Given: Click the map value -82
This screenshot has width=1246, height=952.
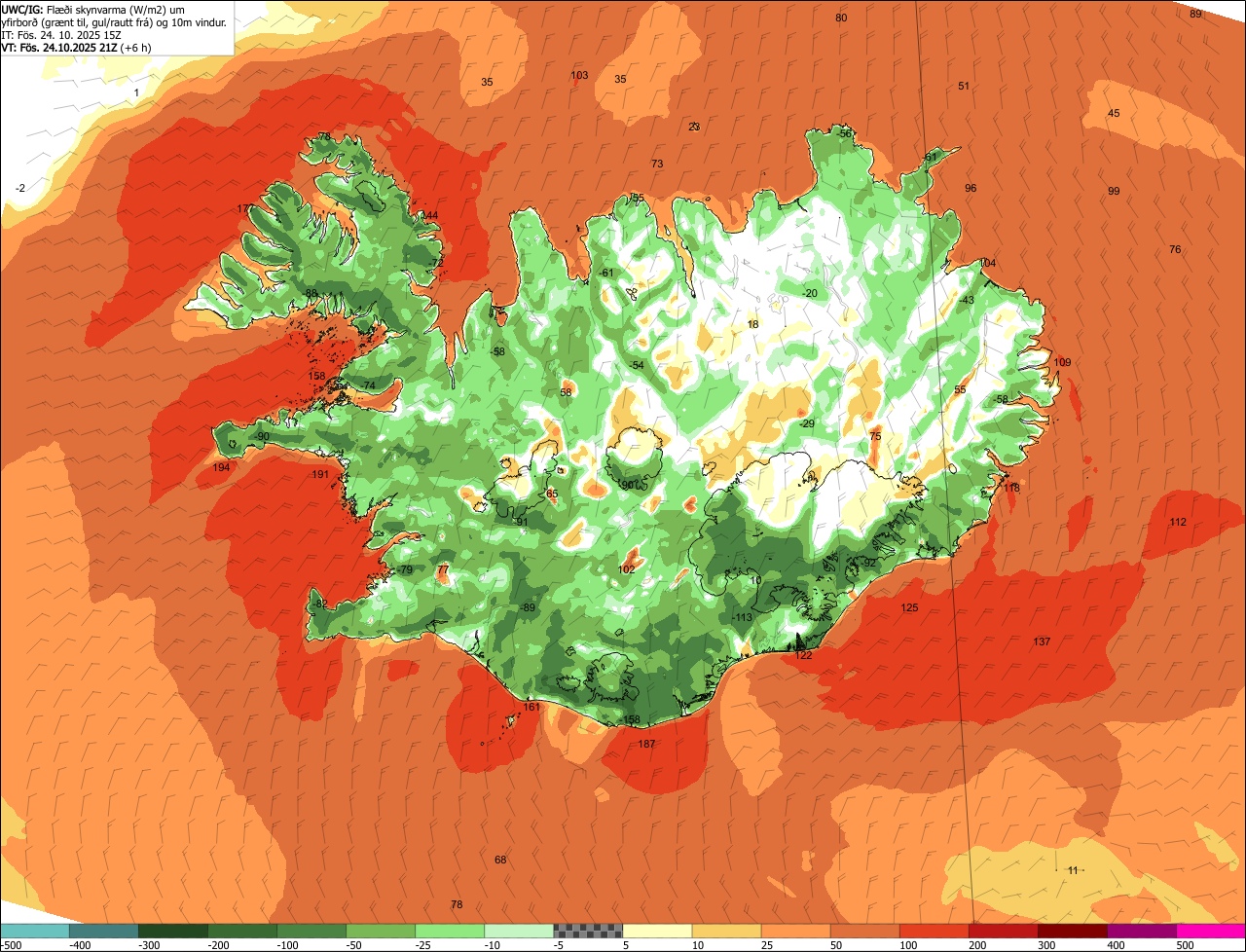Looking at the screenshot, I should pos(319,604).
